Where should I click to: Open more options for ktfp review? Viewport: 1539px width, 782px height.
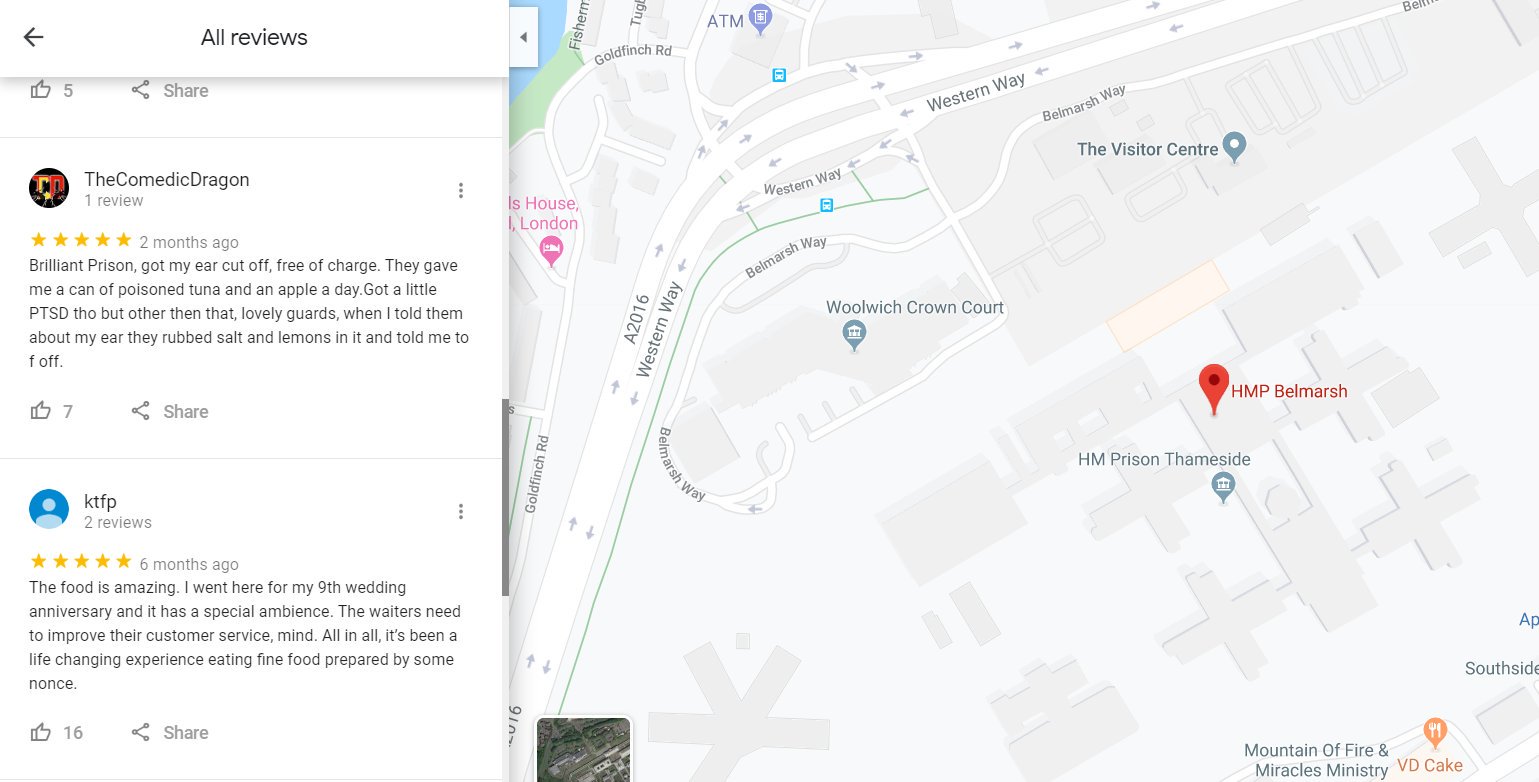tap(461, 512)
